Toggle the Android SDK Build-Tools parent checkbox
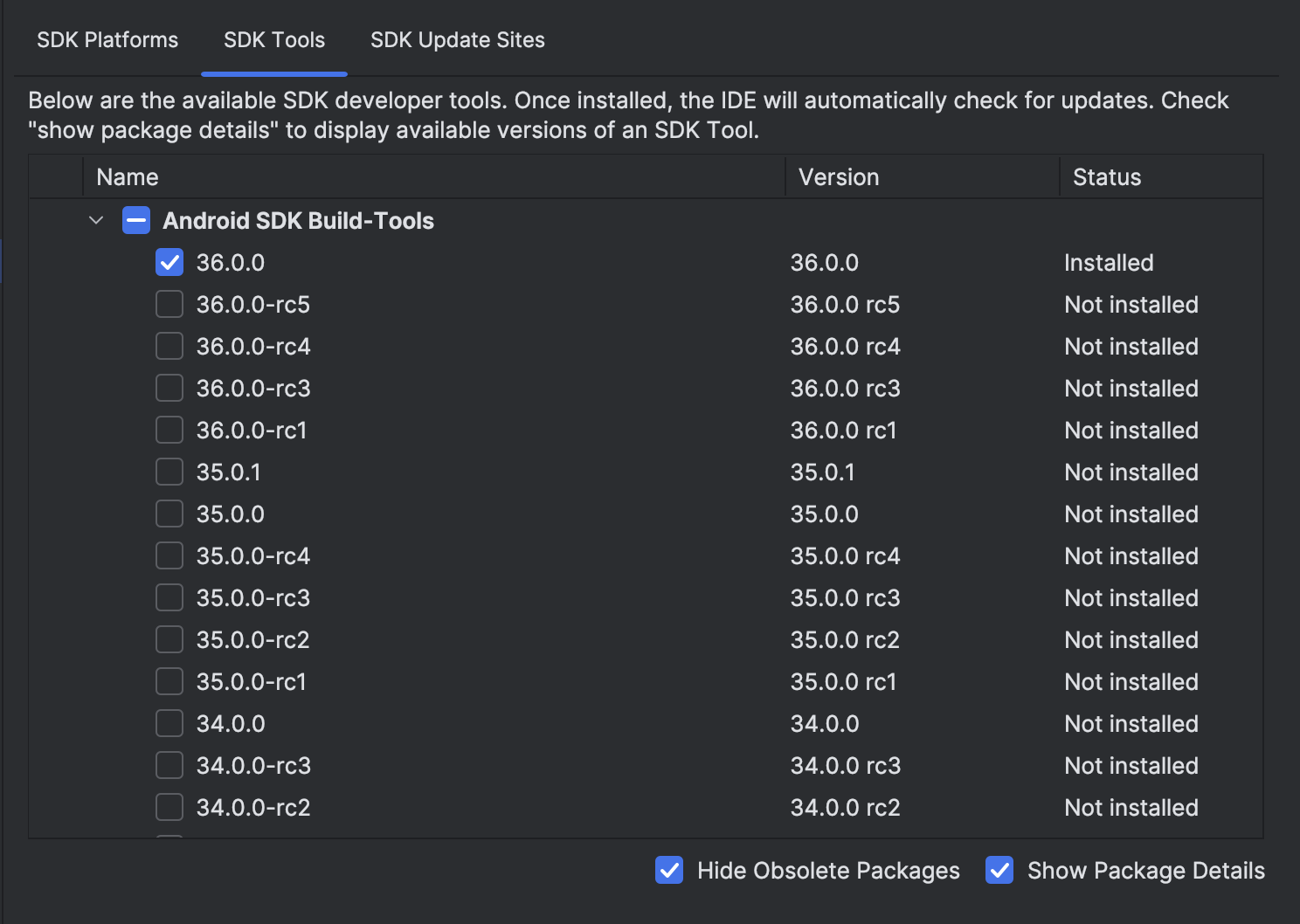1300x924 pixels. pyautogui.click(x=136, y=220)
